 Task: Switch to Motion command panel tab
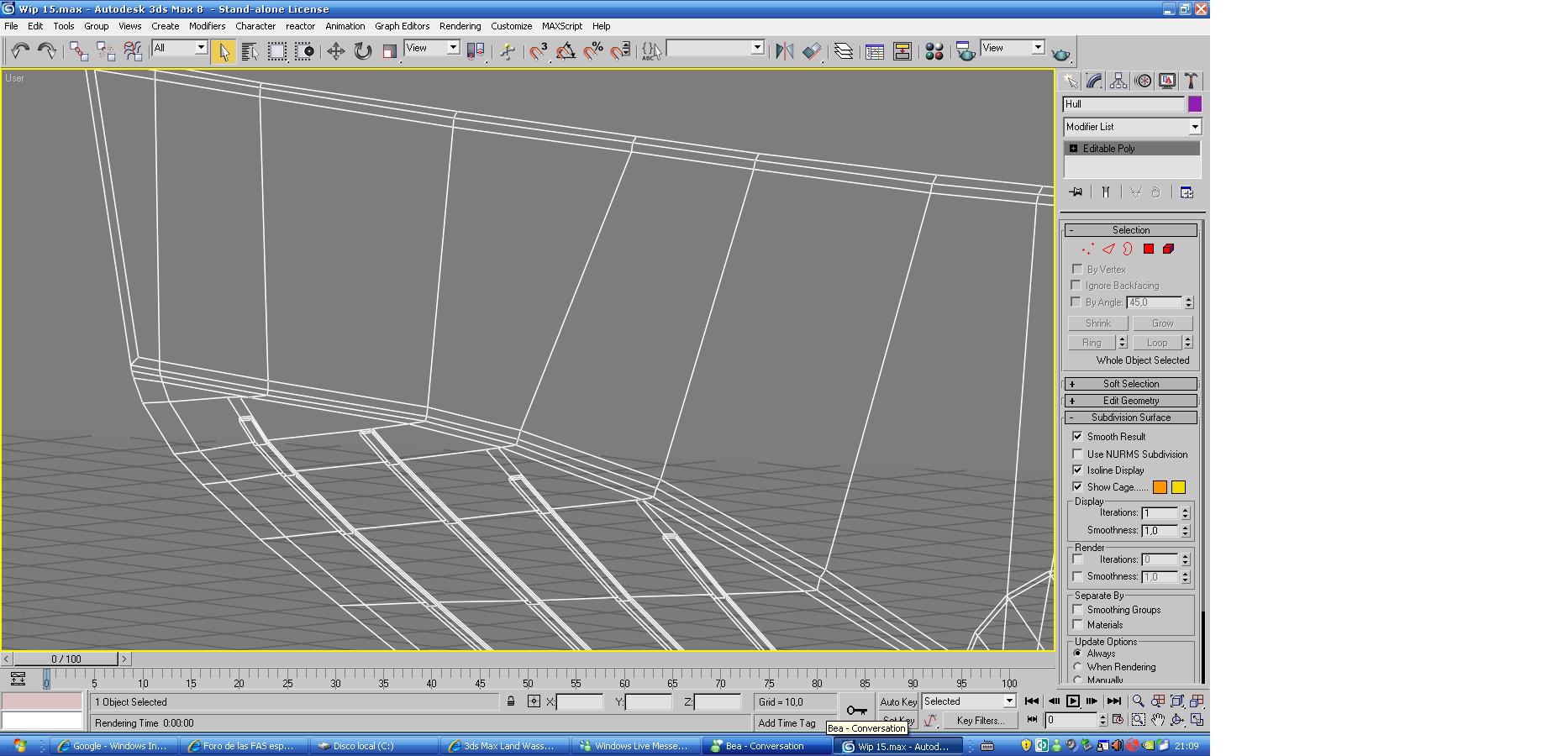1143,81
